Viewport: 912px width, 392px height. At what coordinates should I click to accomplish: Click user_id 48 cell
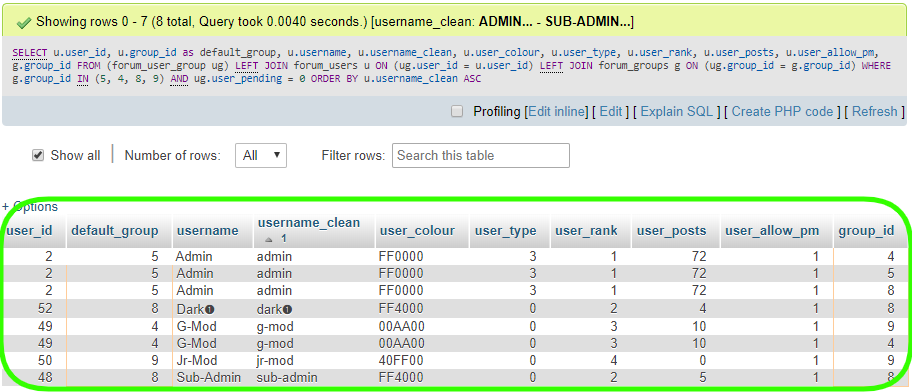point(34,377)
